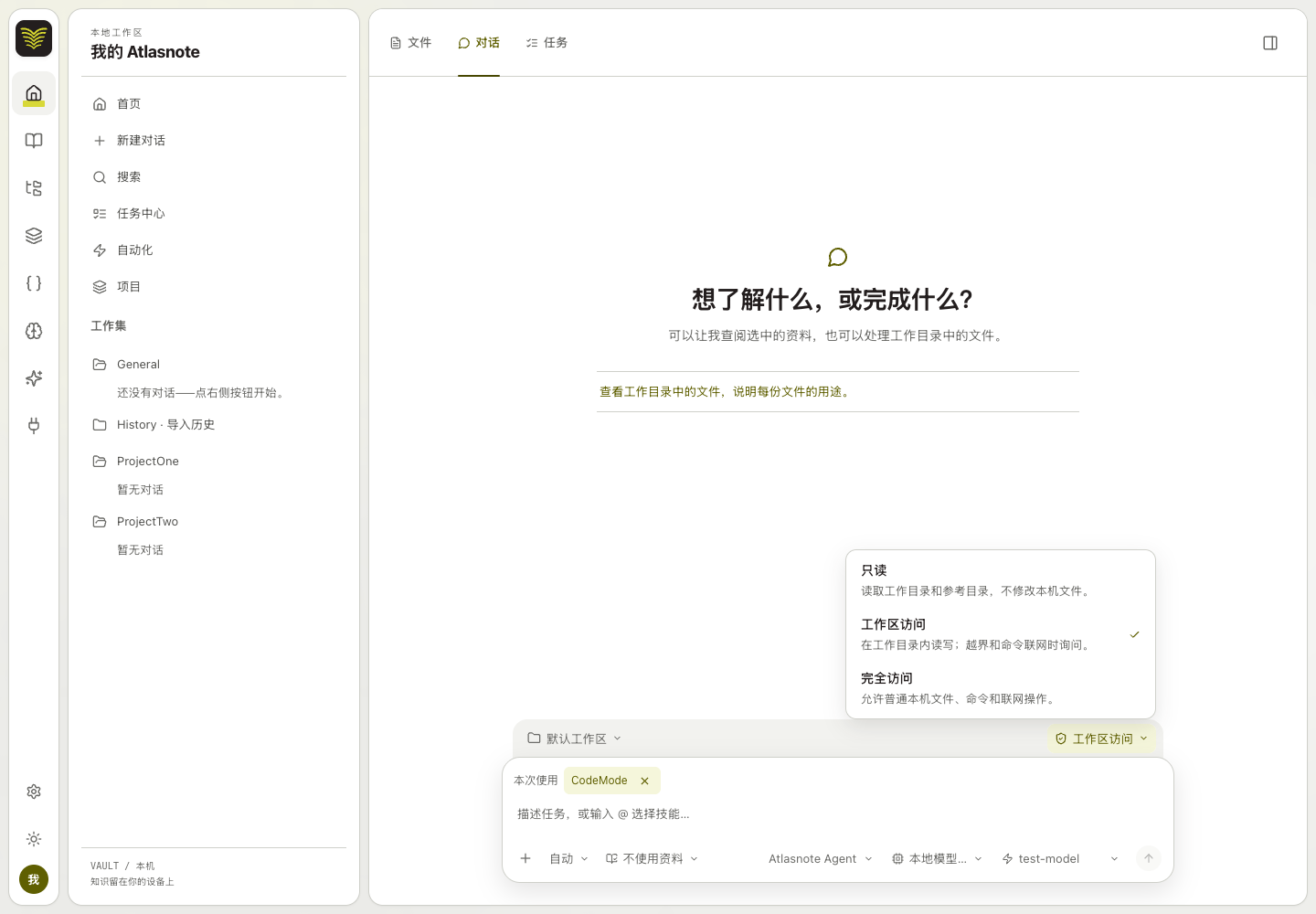Select the 只读 access option
Screen dimensions: 1316x914
(x=1001, y=580)
